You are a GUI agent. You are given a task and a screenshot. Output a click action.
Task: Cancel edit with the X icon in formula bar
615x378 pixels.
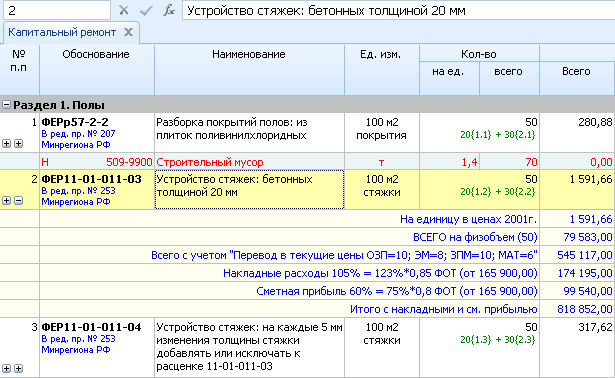point(124,11)
